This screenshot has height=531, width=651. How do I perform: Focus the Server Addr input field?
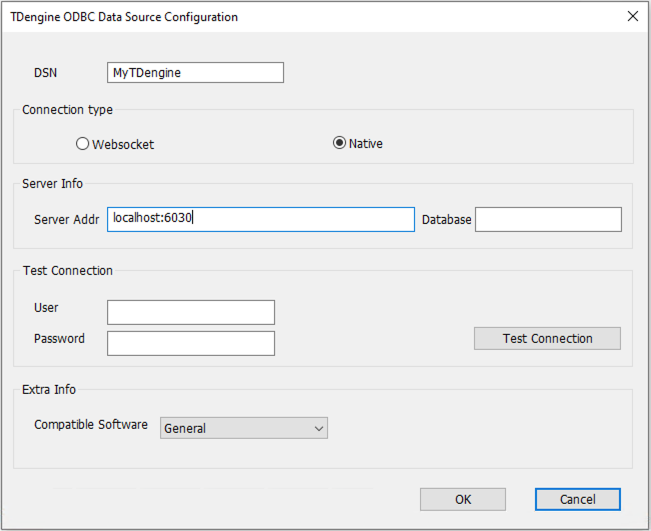(x=260, y=219)
